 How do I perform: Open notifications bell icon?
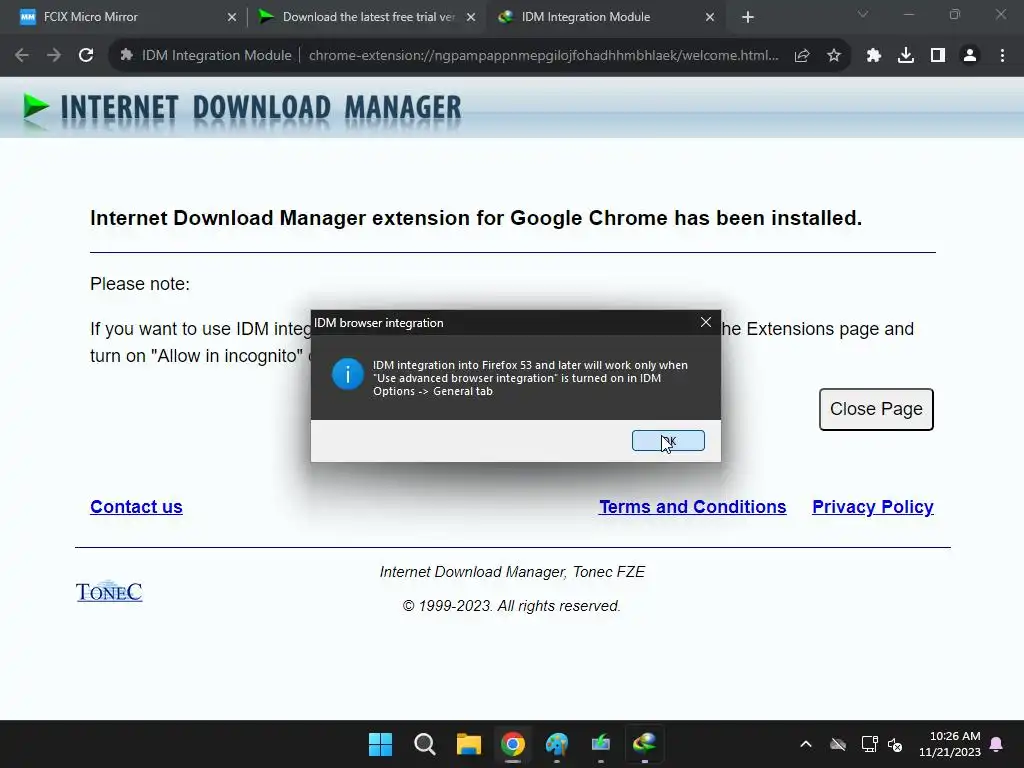point(997,744)
